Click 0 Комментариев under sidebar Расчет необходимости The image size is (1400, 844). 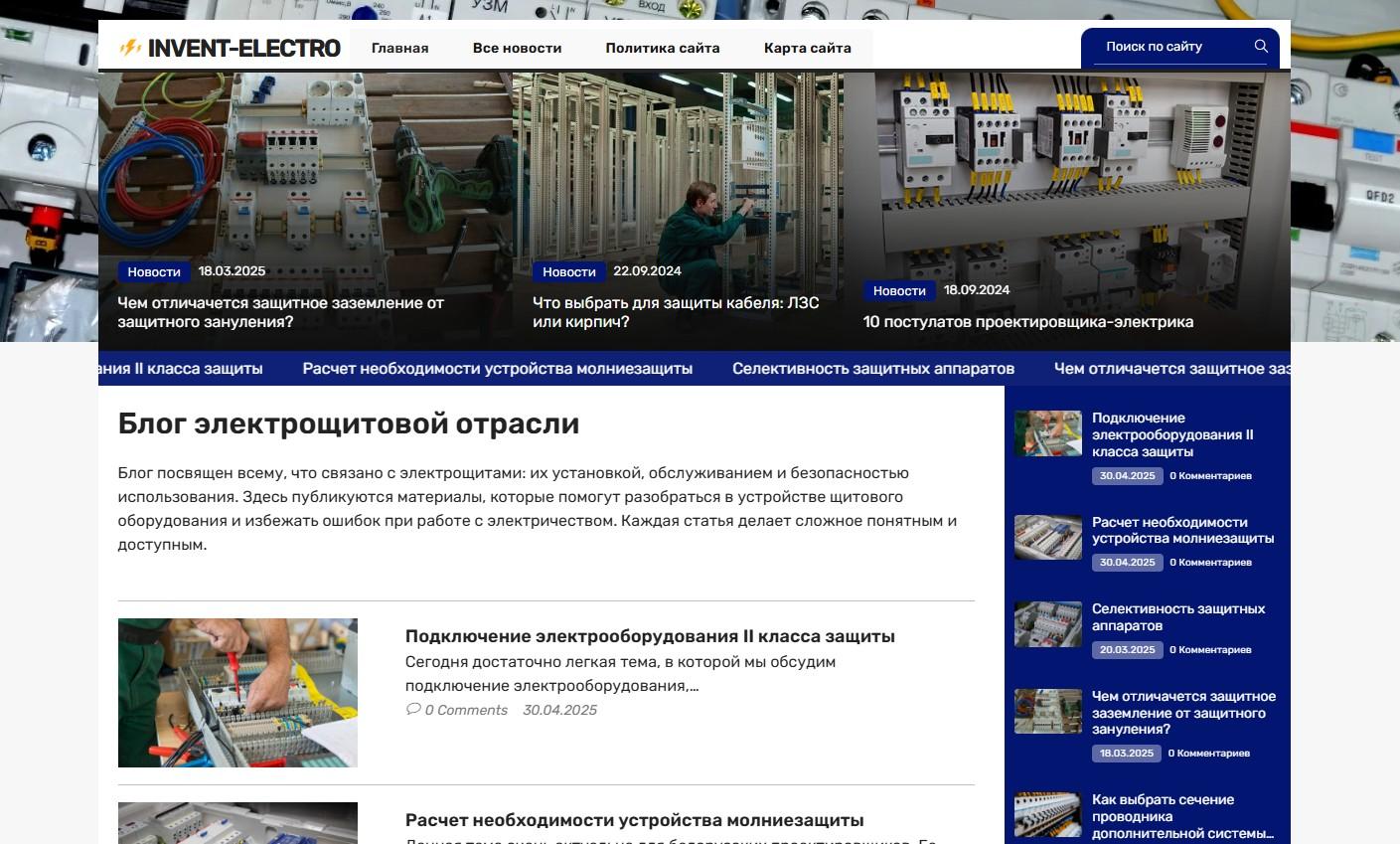point(1210,563)
